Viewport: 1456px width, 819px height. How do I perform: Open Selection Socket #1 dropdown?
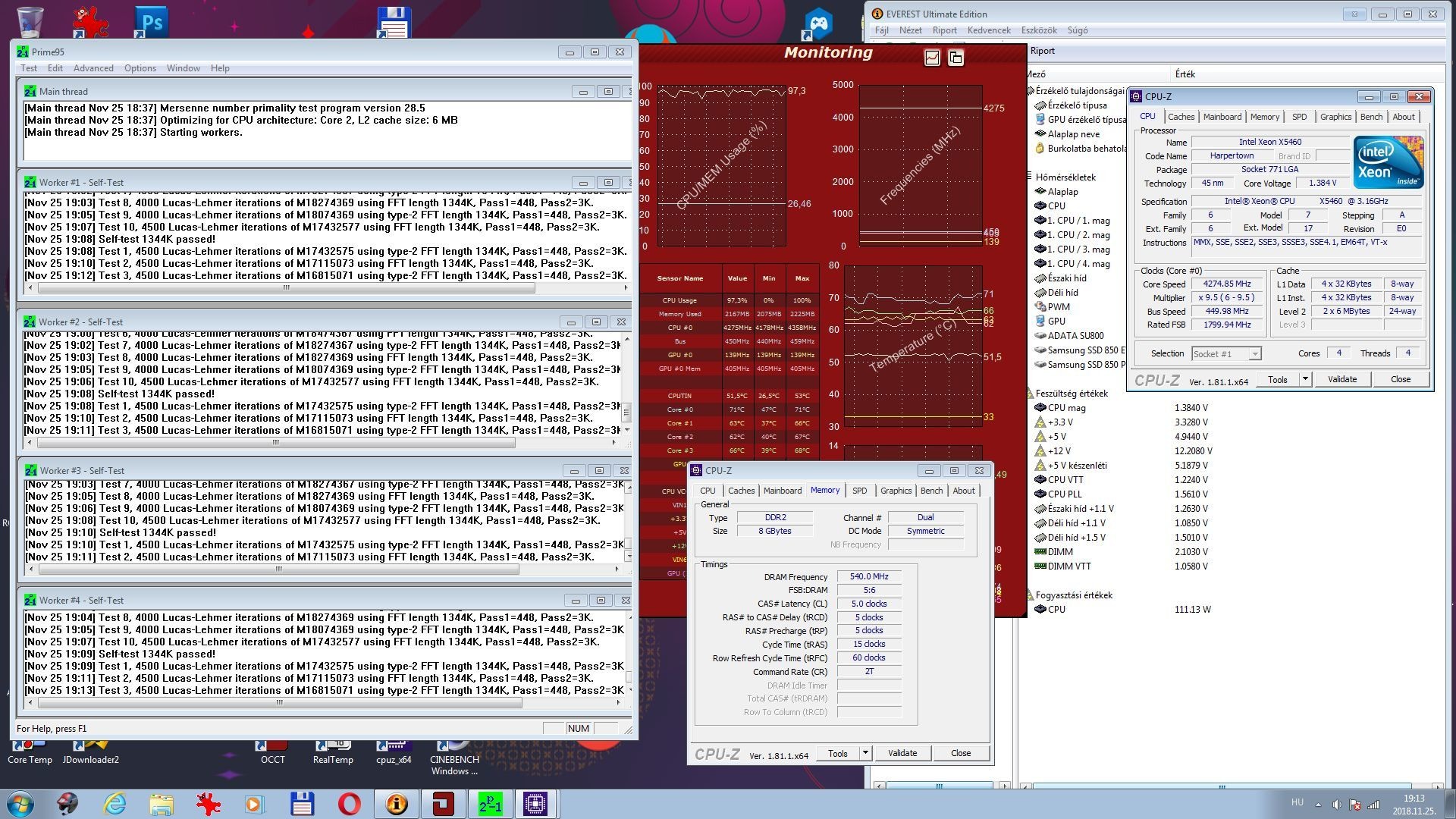pyautogui.click(x=1255, y=354)
